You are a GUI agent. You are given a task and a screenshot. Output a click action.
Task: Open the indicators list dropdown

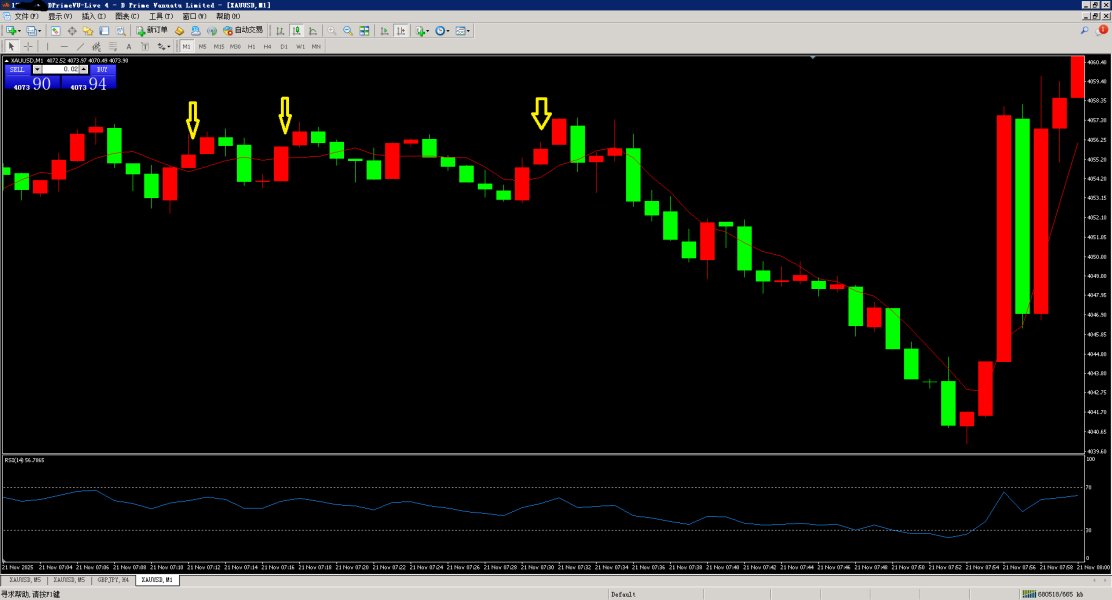tap(422, 31)
